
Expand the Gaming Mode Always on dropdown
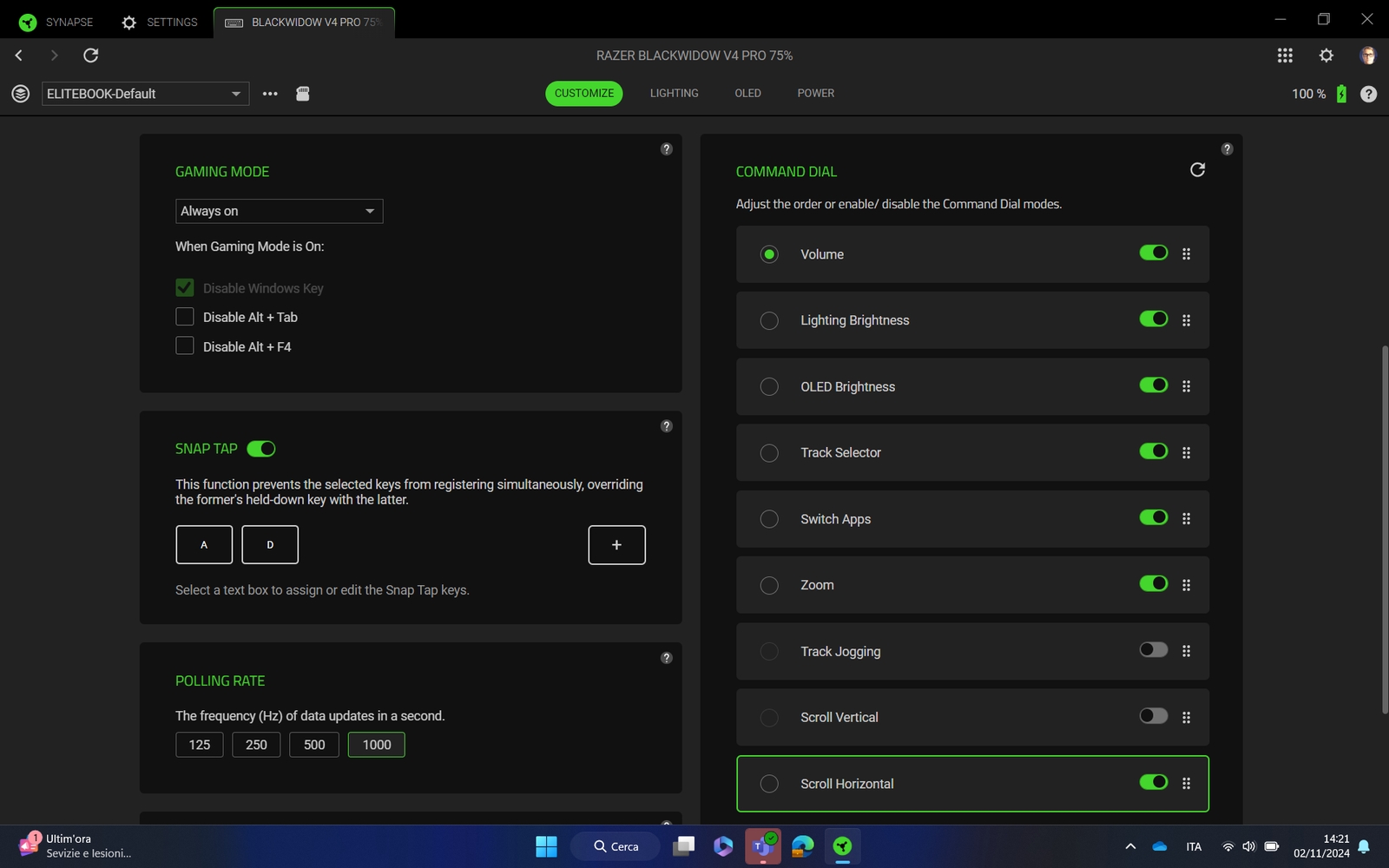279,211
